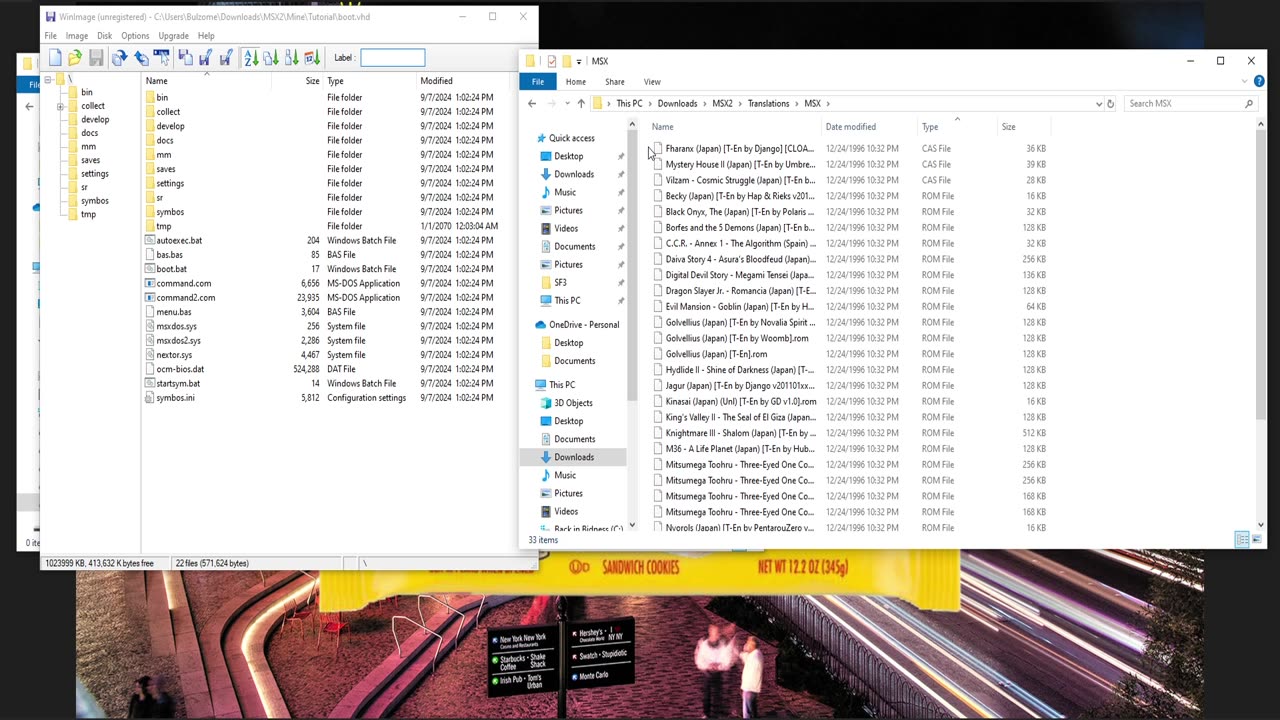1280x720 pixels.
Task: Open the Share tab in Explorer
Action: 615,82
